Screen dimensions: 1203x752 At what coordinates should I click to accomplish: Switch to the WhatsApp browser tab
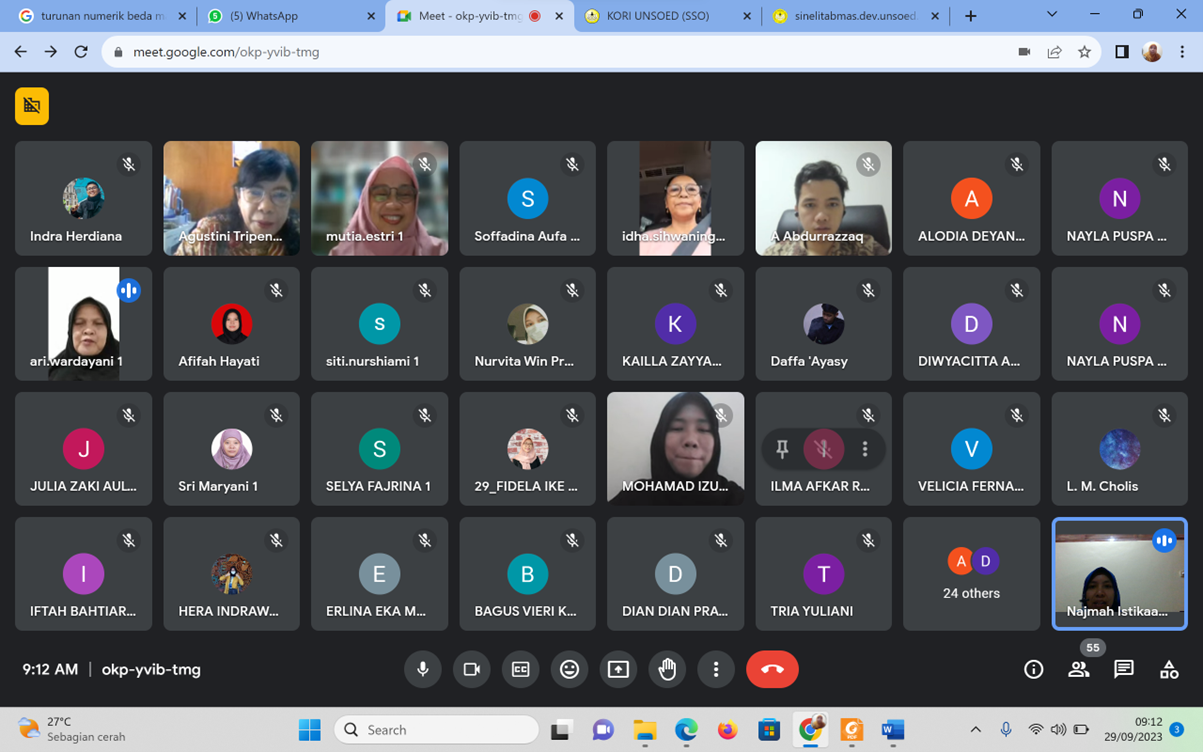click(290, 16)
